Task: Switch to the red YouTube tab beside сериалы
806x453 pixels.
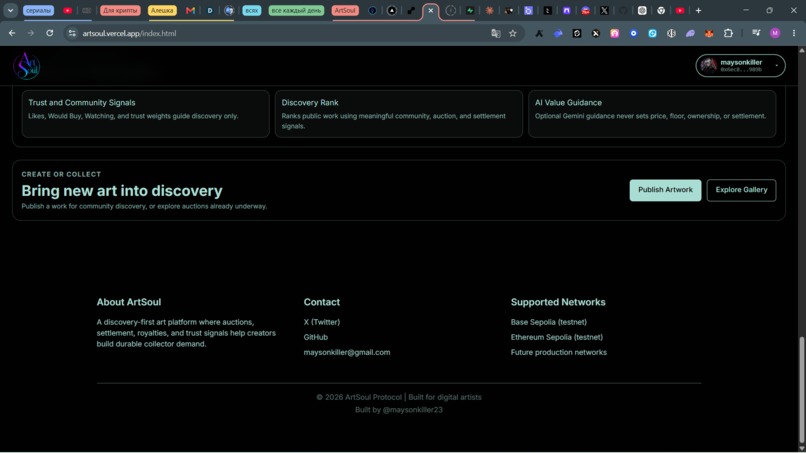Action: pos(67,10)
